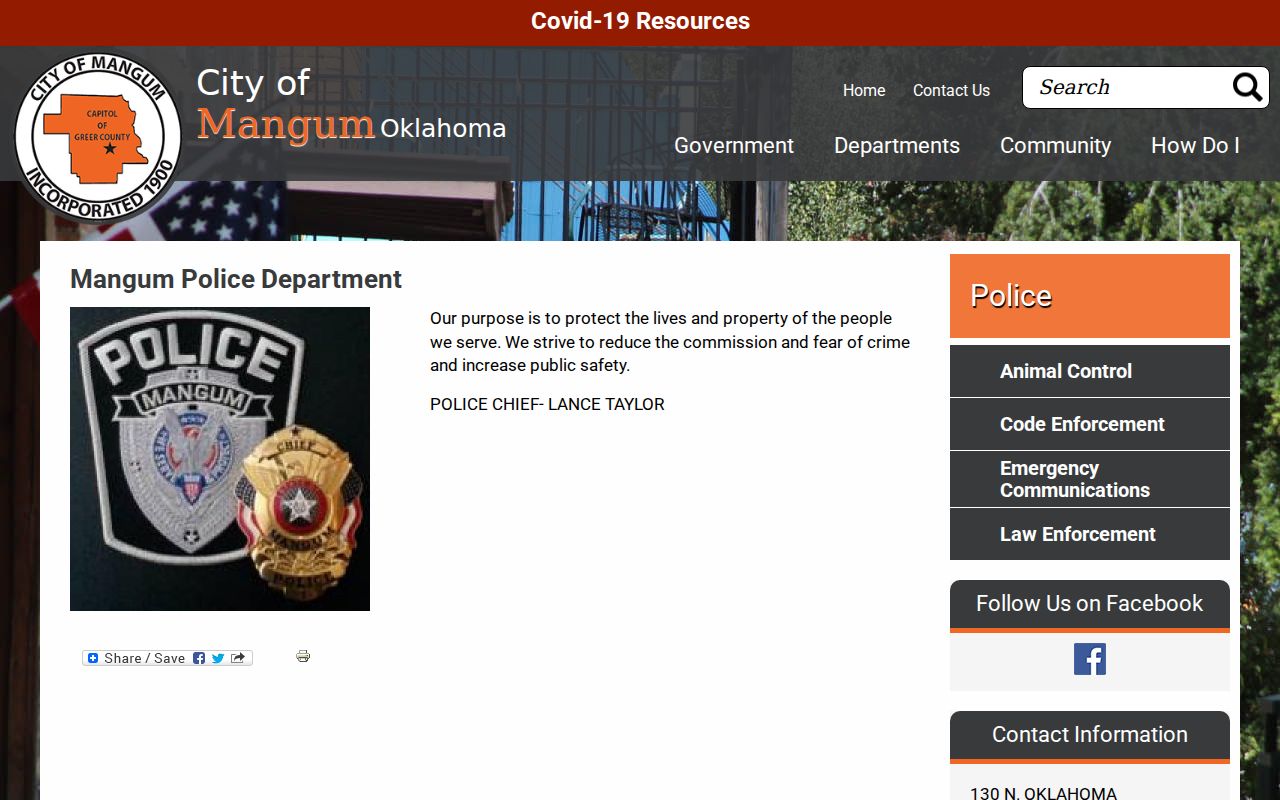
Task: Select Animal Control in the Police sidebar
Action: pos(1090,371)
